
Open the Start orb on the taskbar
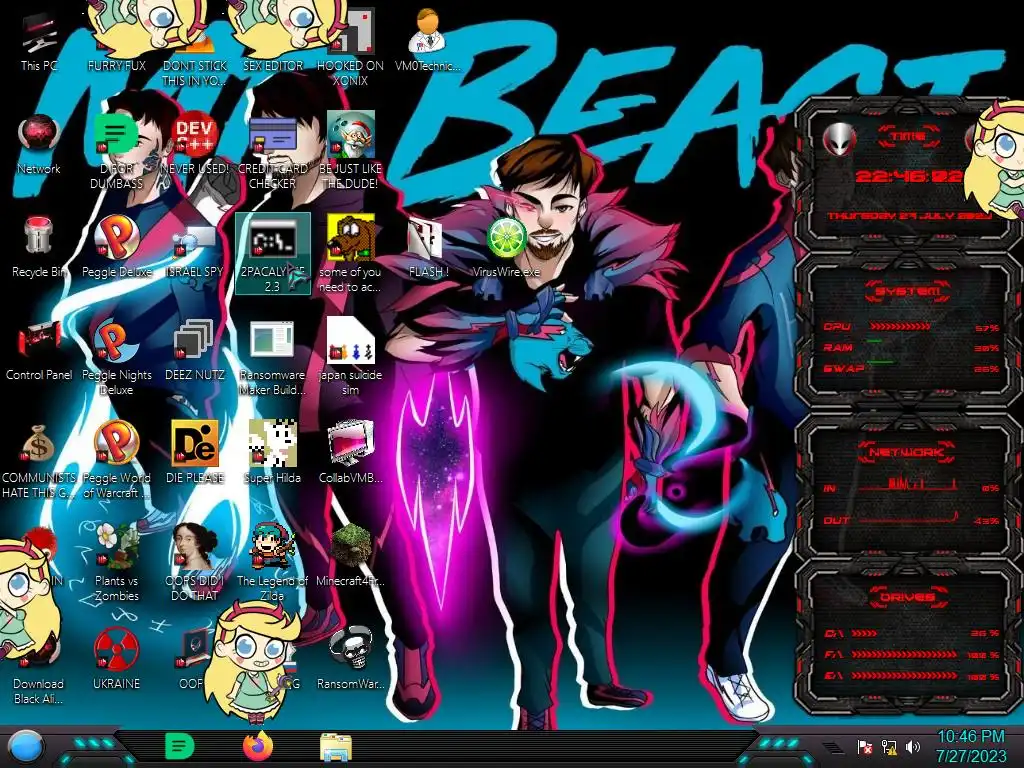pos(27,747)
